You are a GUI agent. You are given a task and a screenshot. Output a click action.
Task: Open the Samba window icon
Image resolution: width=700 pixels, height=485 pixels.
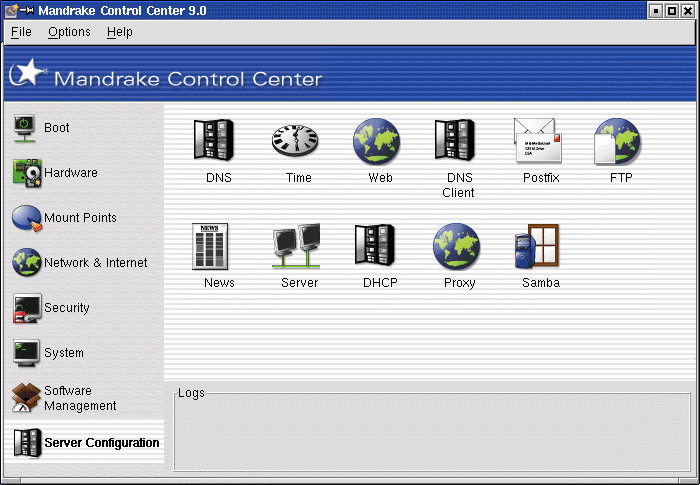coord(537,247)
